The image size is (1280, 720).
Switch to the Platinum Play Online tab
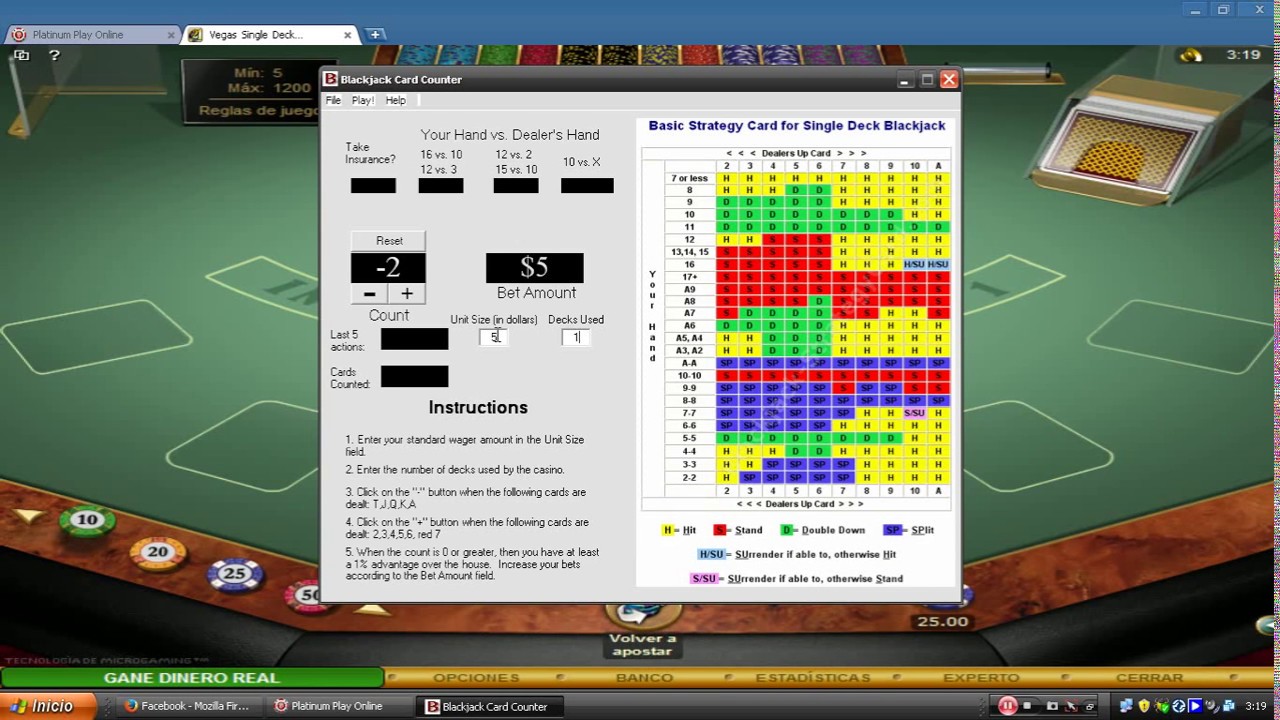click(90, 34)
